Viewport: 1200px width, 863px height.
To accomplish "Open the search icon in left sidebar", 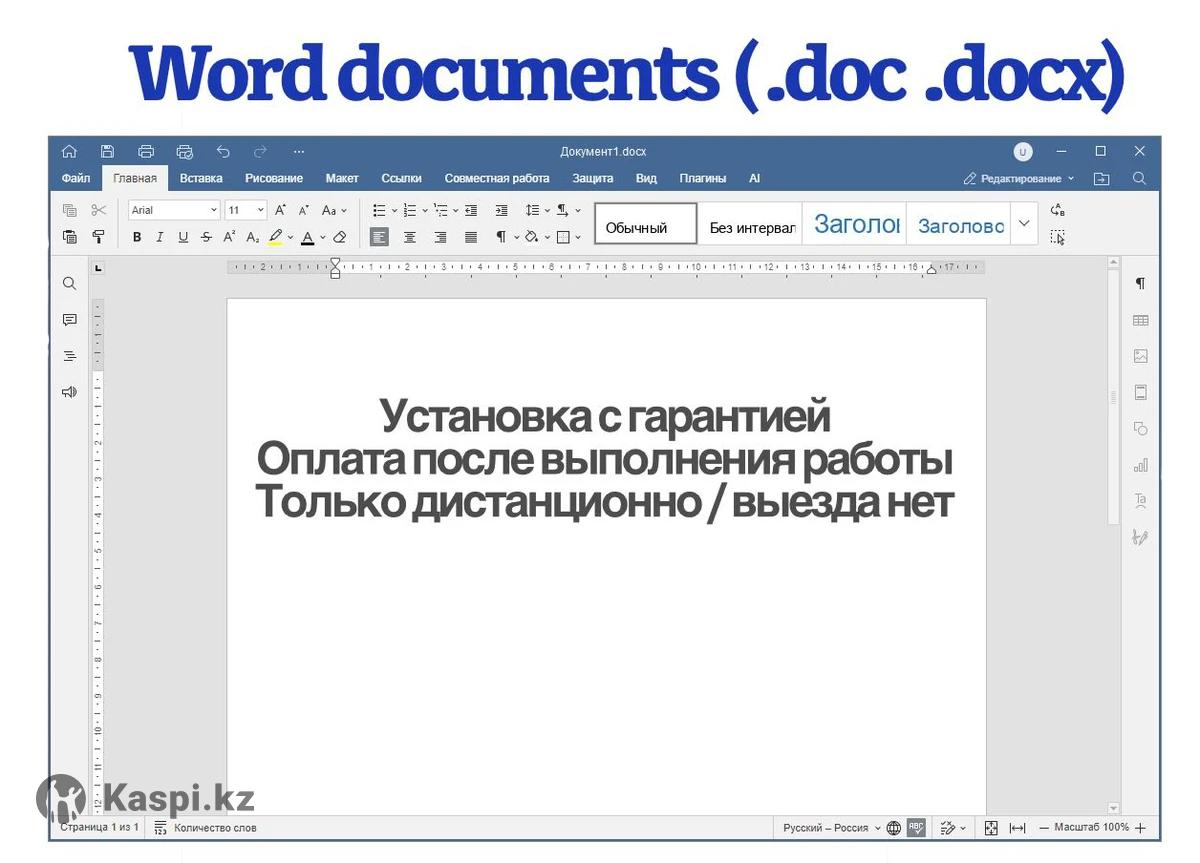I will click(x=69, y=284).
